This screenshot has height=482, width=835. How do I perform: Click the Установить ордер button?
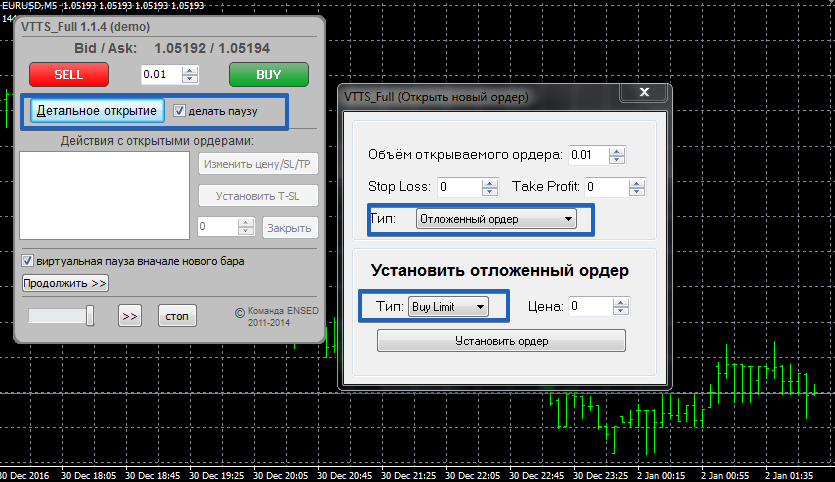pos(500,341)
